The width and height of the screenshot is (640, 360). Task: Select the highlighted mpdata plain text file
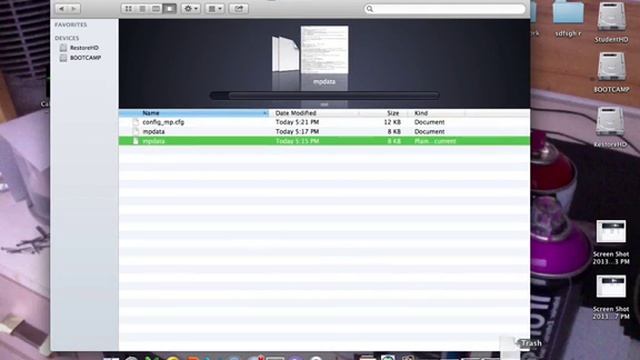324,141
